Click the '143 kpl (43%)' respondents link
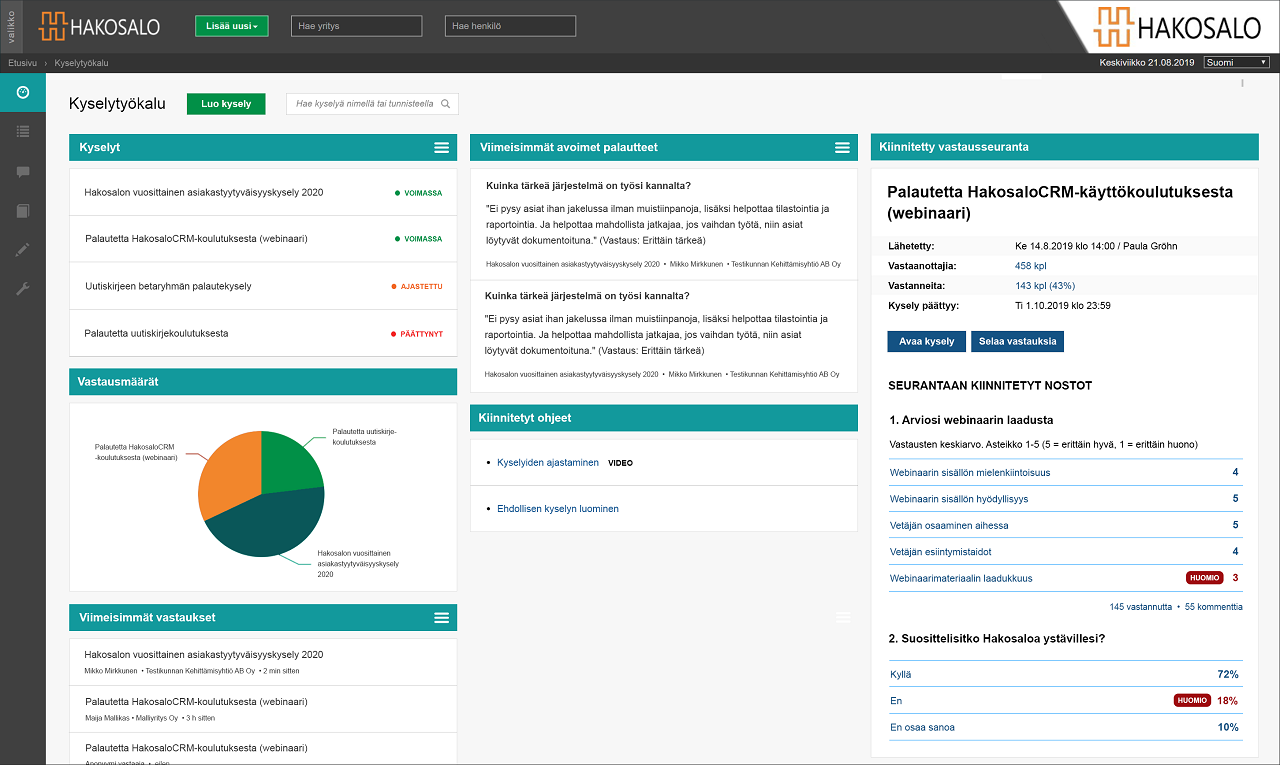 point(1045,285)
